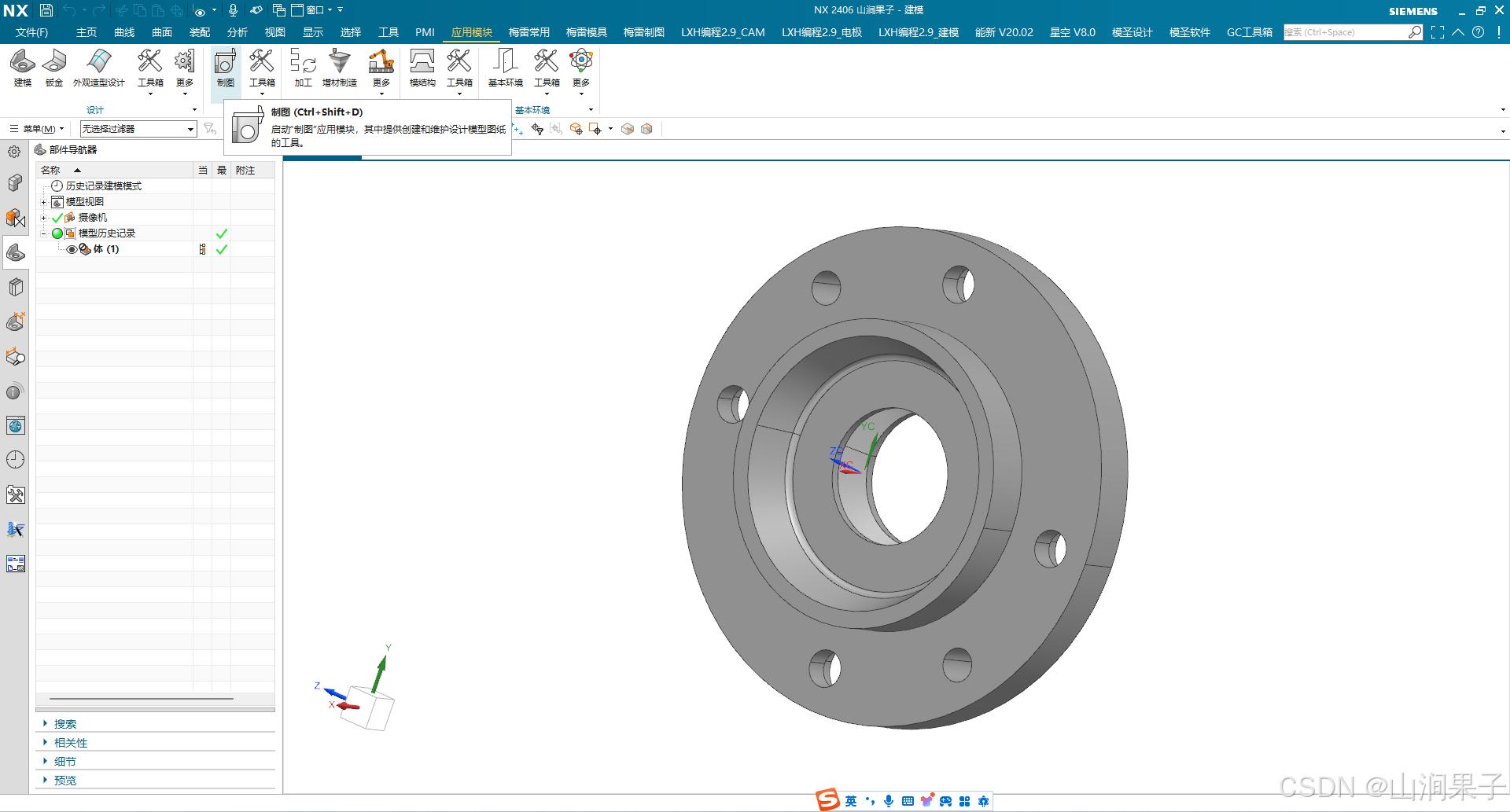Expand the 摄像机 tree node
Viewport: 1510px width, 812px height.
pyautogui.click(x=43, y=218)
